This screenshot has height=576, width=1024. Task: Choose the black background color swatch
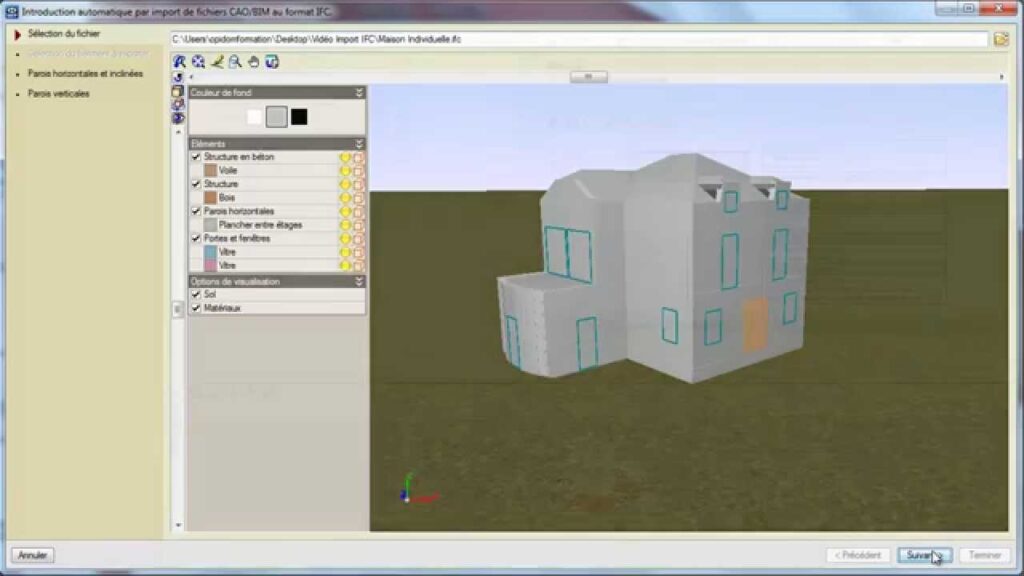click(x=299, y=117)
